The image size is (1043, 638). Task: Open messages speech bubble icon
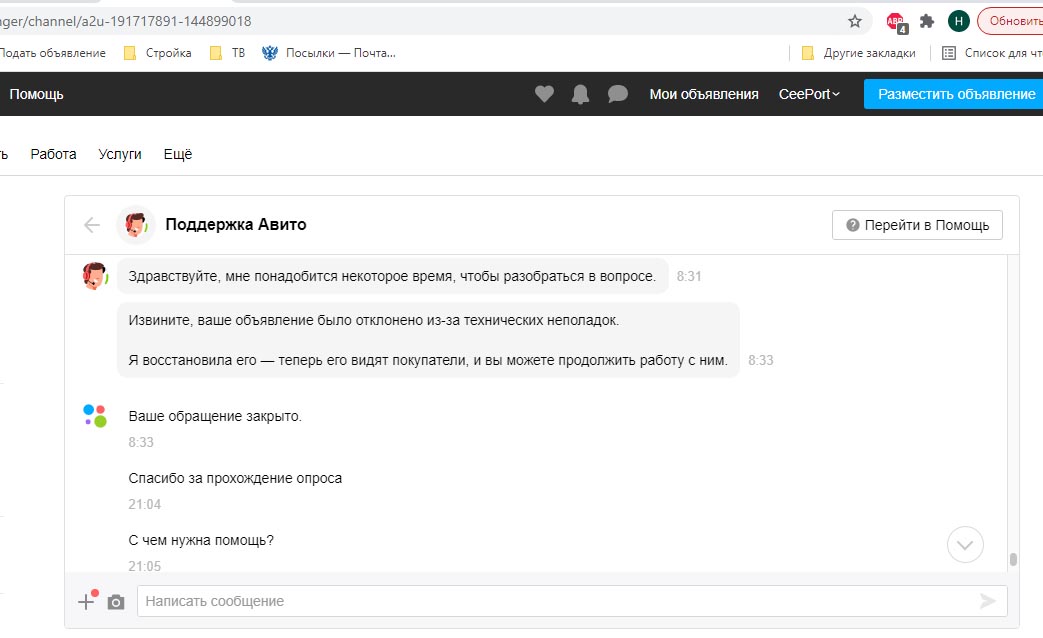coord(618,94)
